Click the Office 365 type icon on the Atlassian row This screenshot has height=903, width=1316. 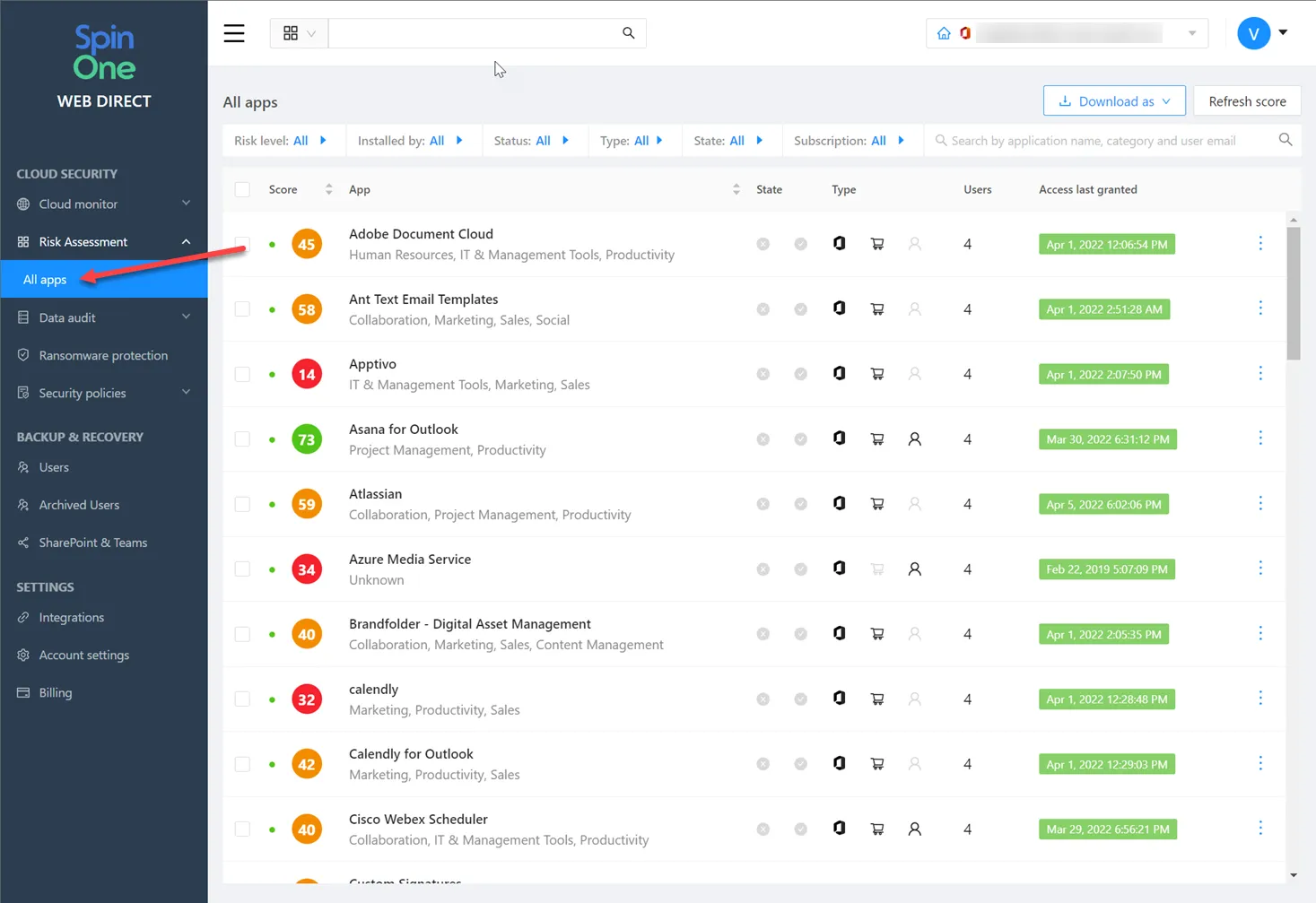pos(839,503)
